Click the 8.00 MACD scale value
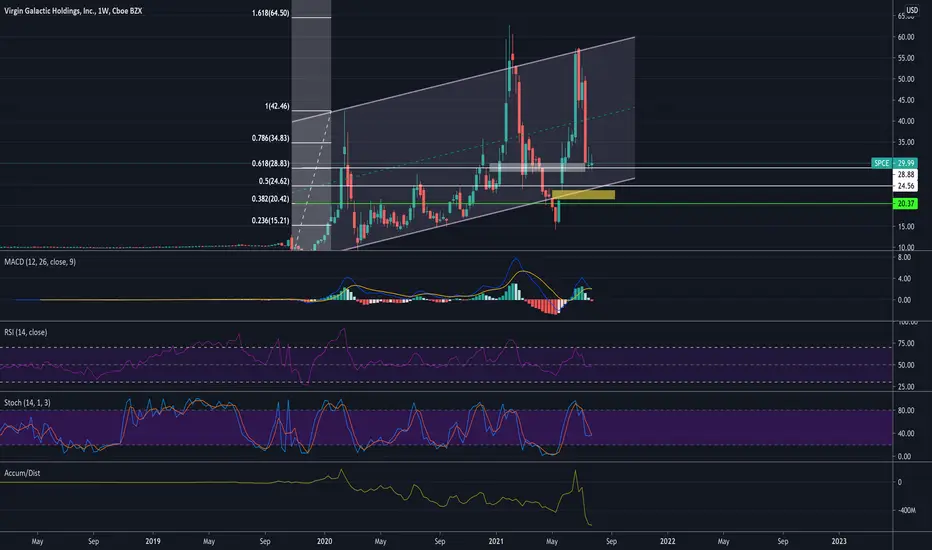 click(904, 257)
